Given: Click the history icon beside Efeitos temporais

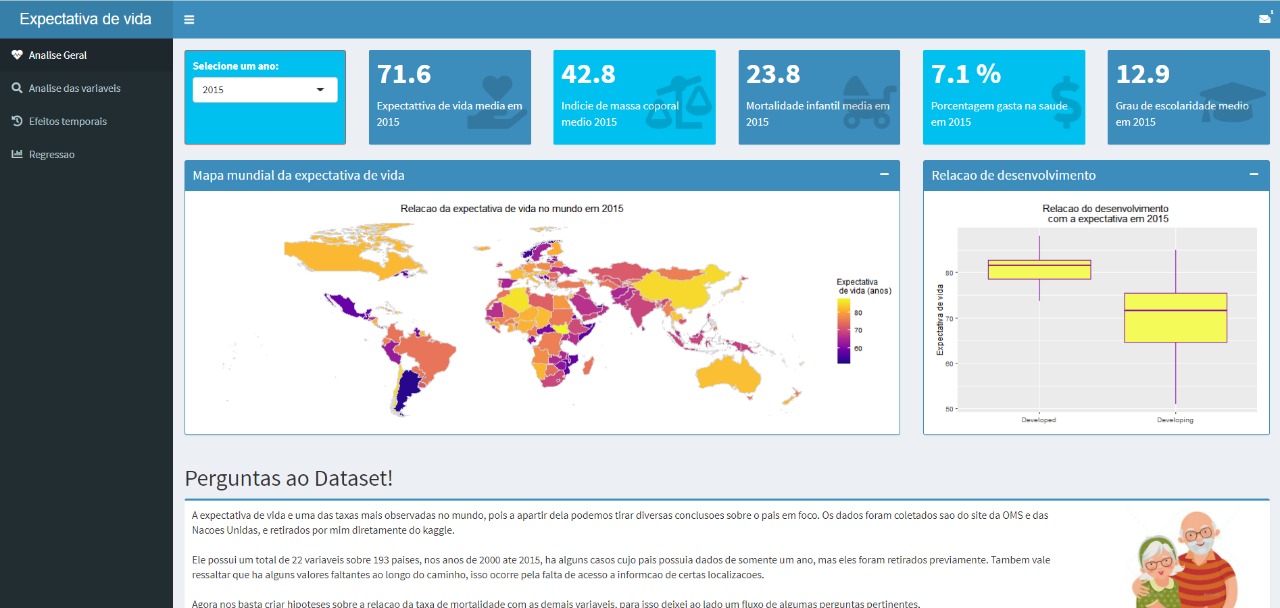Looking at the screenshot, I should tap(17, 121).
